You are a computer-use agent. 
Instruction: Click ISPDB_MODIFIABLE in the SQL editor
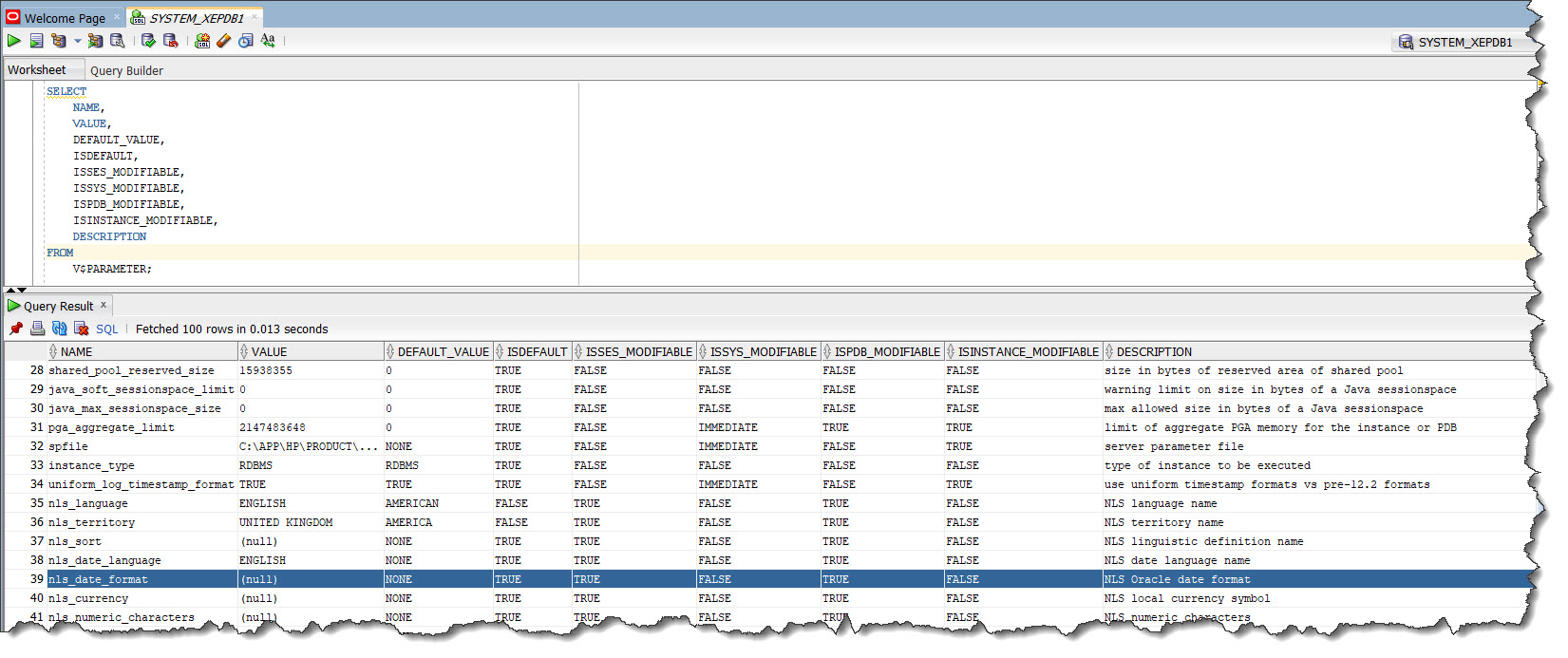pos(128,204)
